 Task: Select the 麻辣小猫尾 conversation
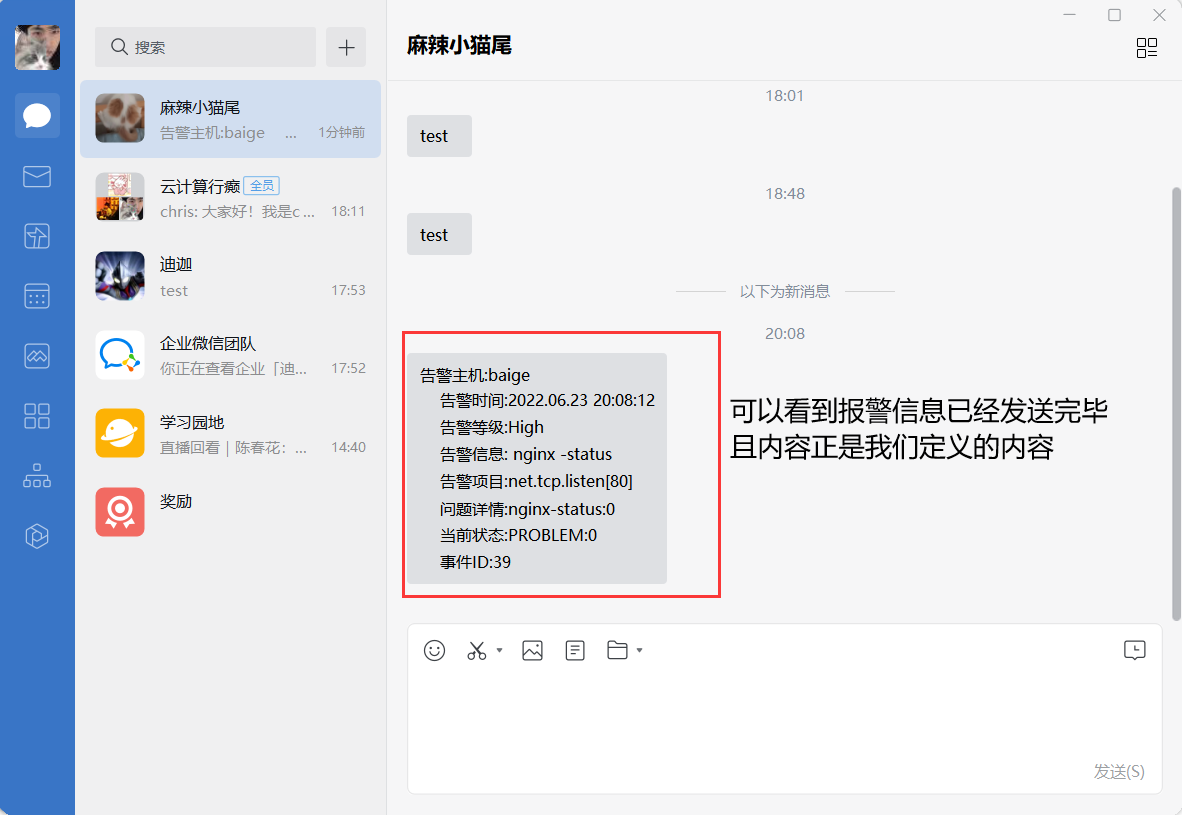[x=231, y=119]
